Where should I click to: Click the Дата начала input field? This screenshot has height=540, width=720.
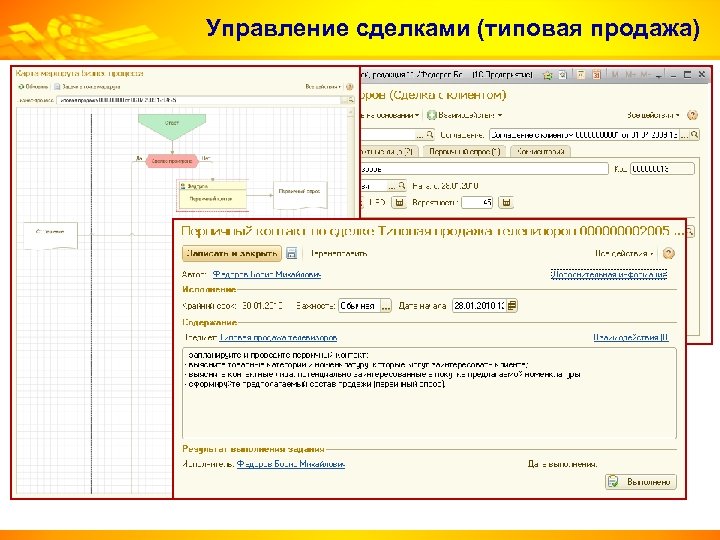(479, 306)
